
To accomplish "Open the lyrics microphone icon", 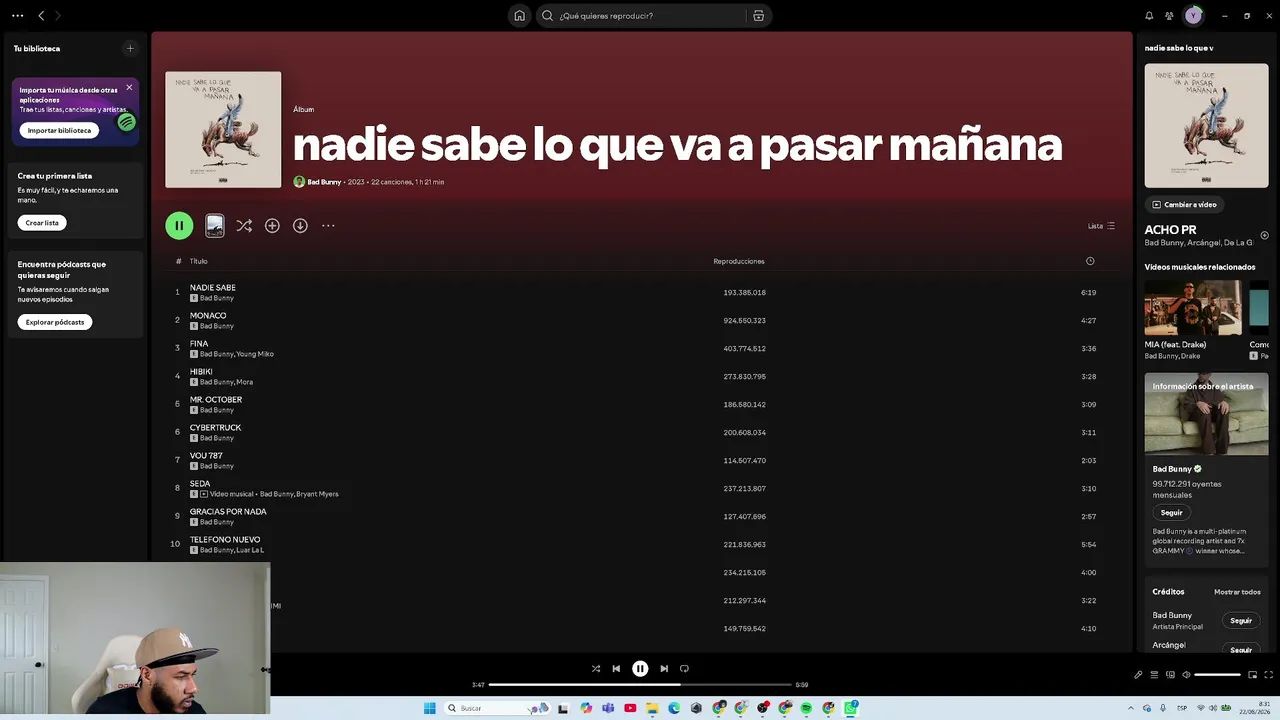I will point(1138,675).
